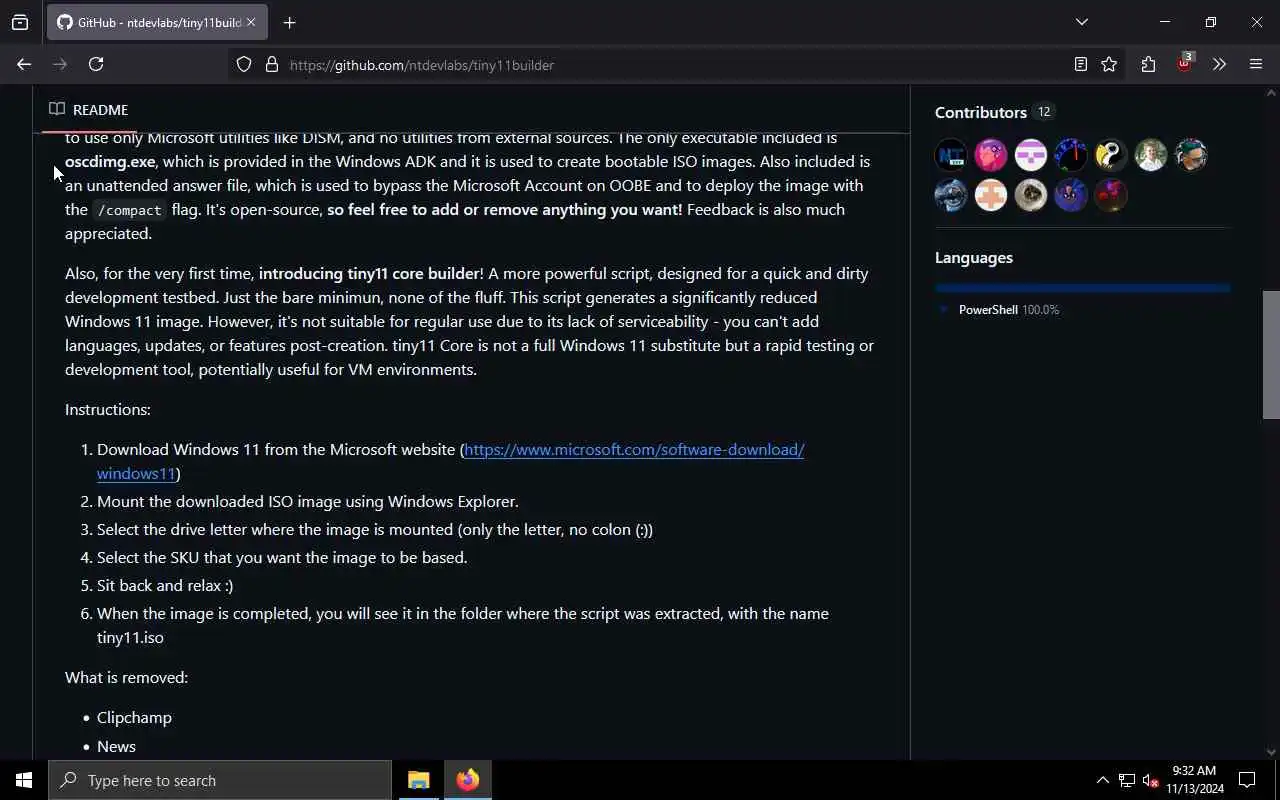1280x800 pixels.
Task: Open the list all tabs dropdown
Action: tap(1082, 22)
